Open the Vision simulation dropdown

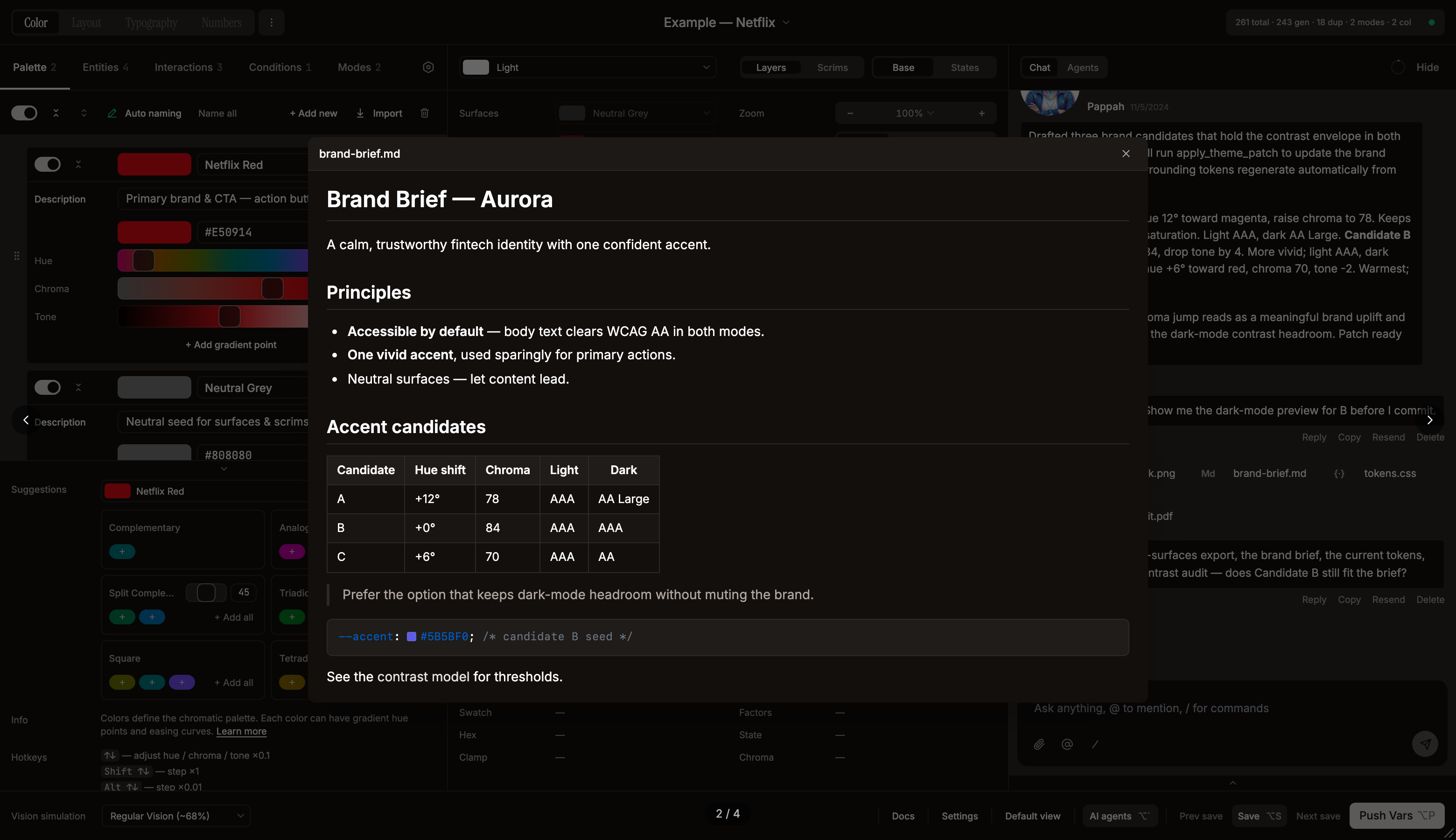176,816
